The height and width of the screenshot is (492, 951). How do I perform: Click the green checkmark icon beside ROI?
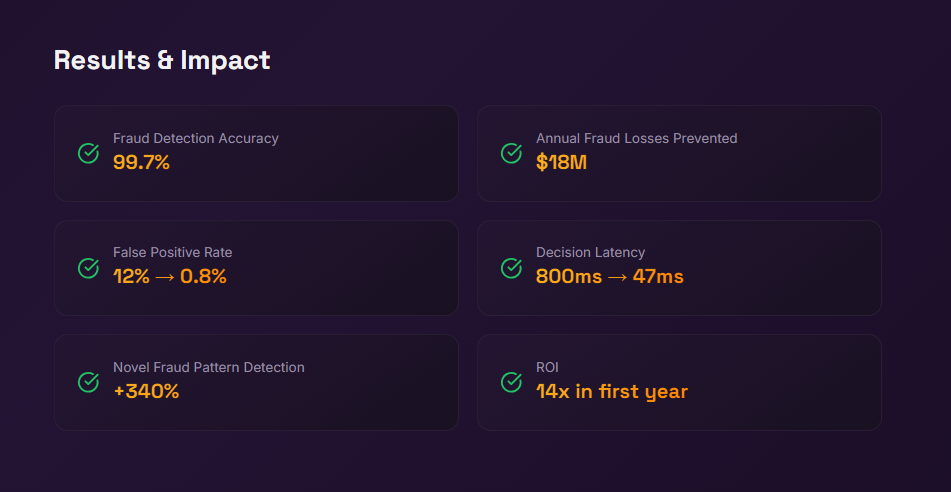point(511,382)
